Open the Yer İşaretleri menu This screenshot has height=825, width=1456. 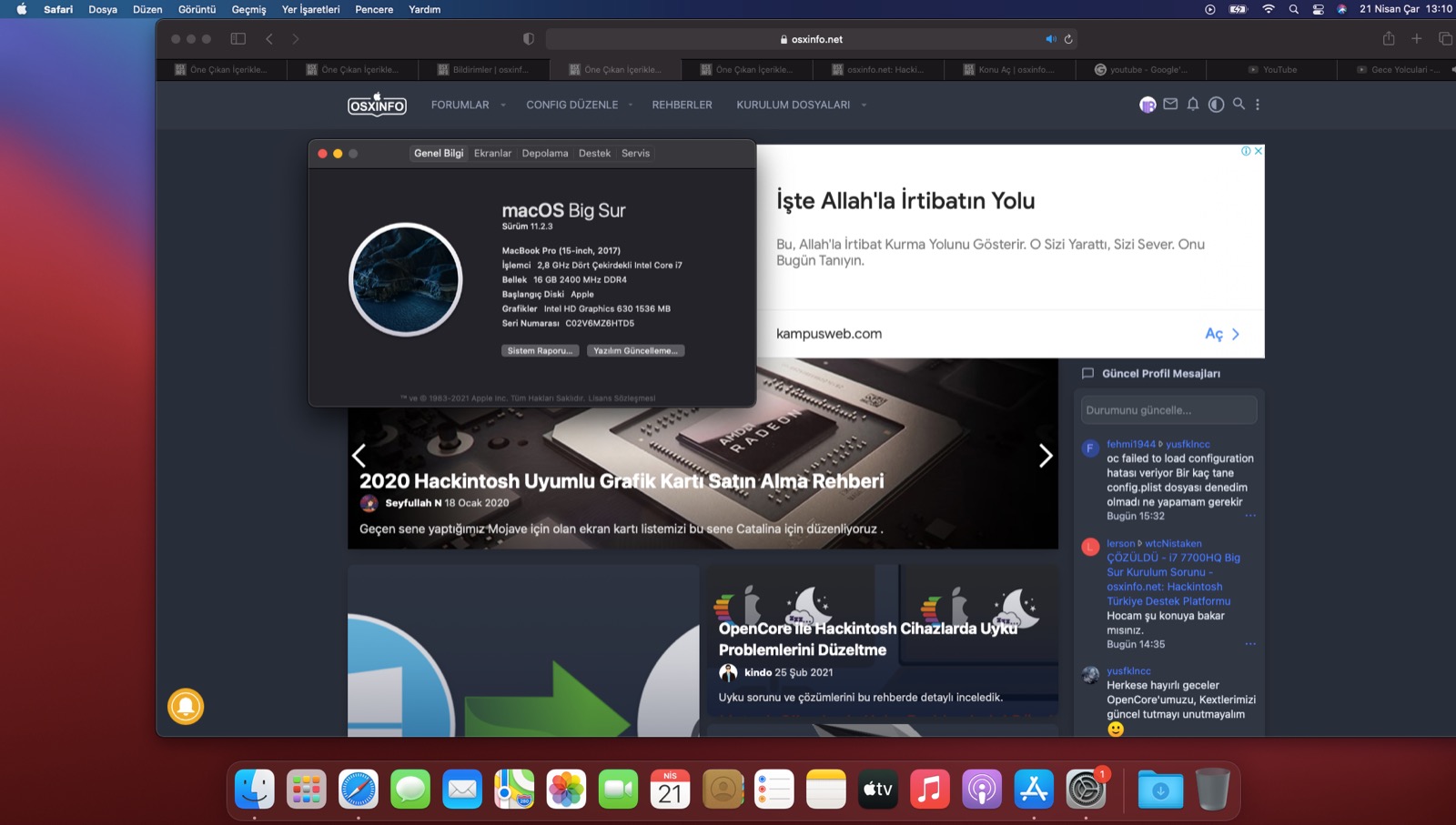(310, 9)
